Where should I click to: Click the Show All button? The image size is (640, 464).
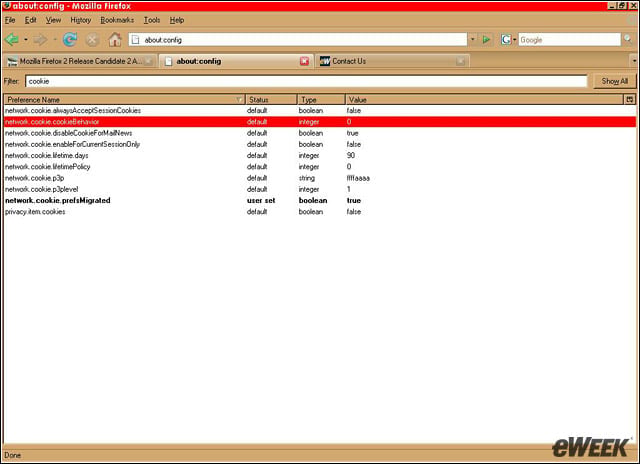point(614,81)
